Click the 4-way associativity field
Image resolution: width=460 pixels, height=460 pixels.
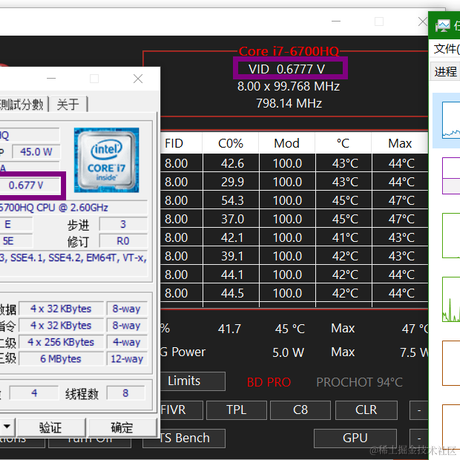(x=127, y=342)
